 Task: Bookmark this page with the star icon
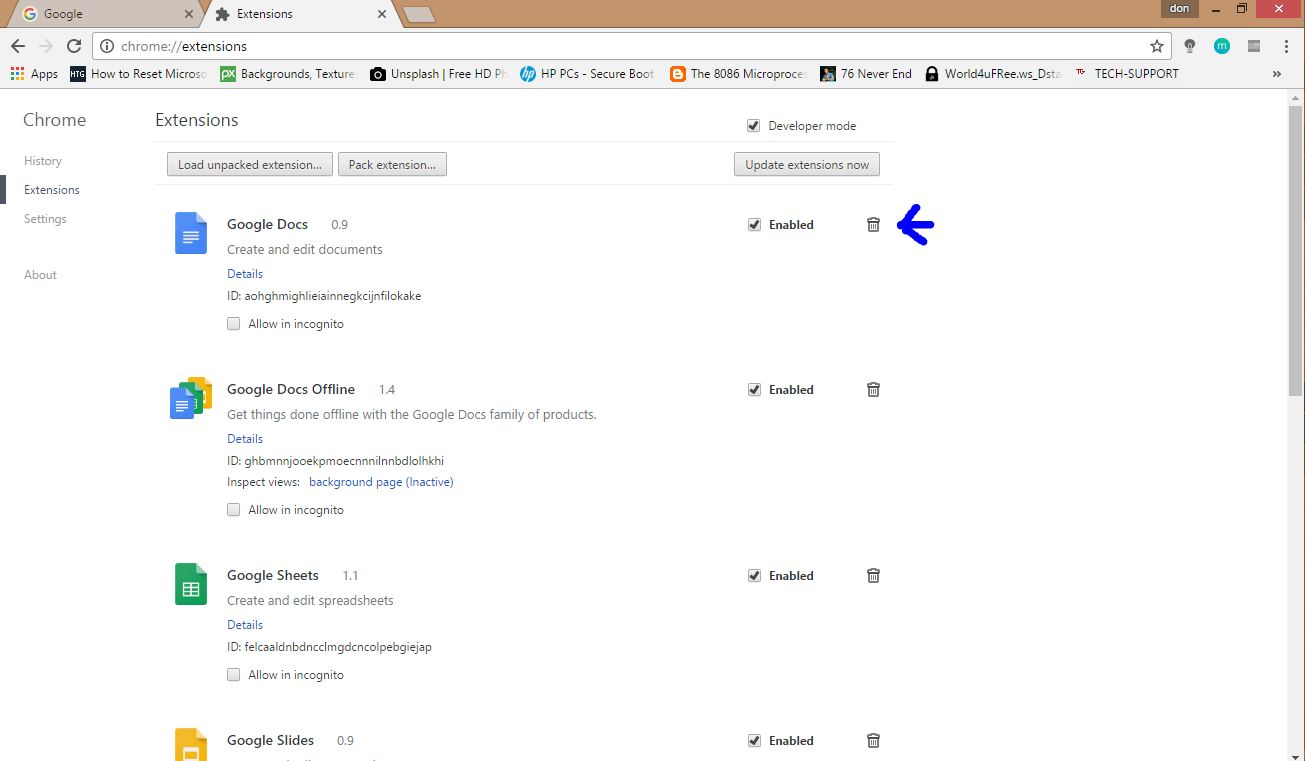pyautogui.click(x=1157, y=46)
